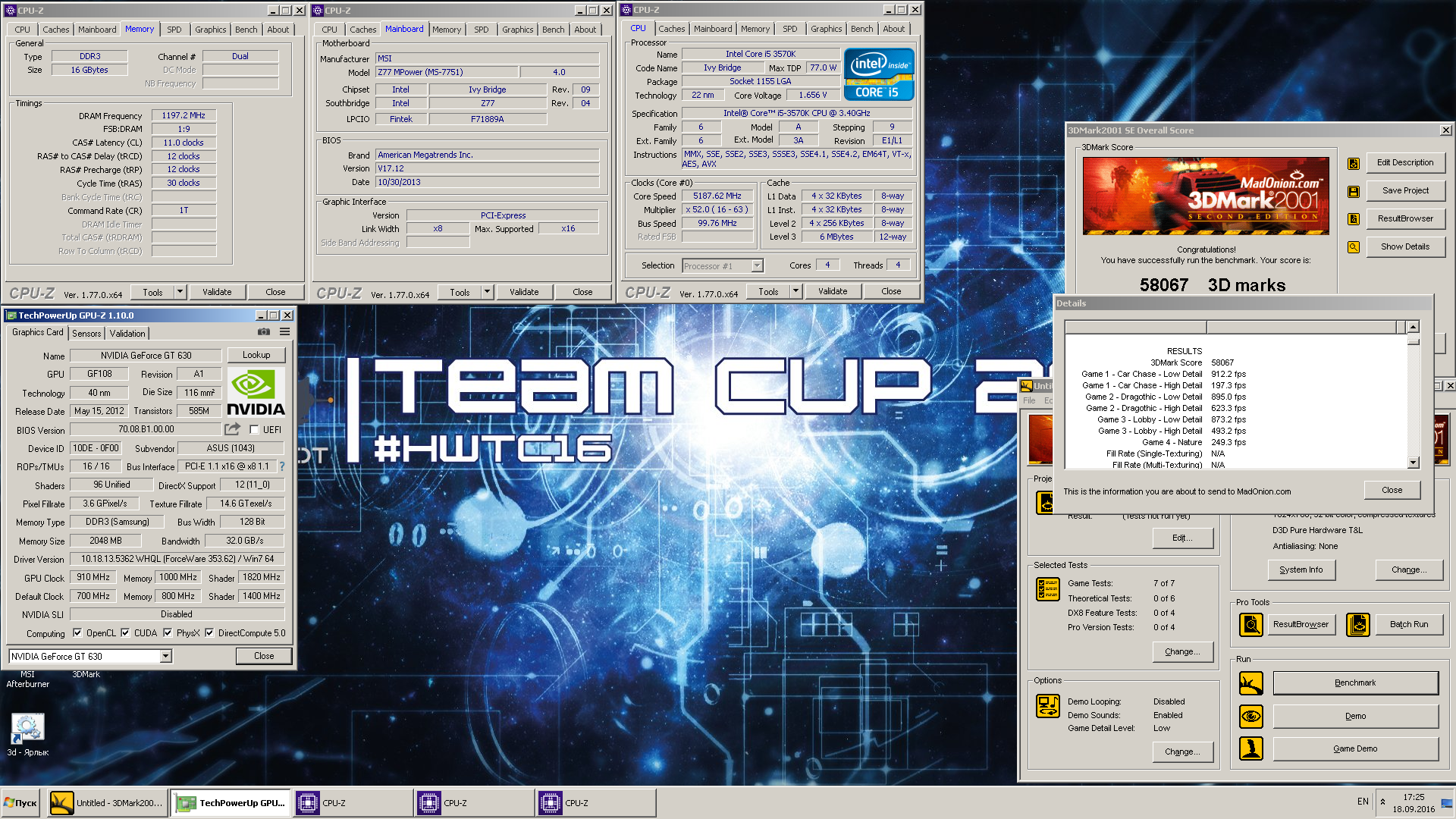Click the Demo eye icon
This screenshot has width=1456, height=819.
1251,716
